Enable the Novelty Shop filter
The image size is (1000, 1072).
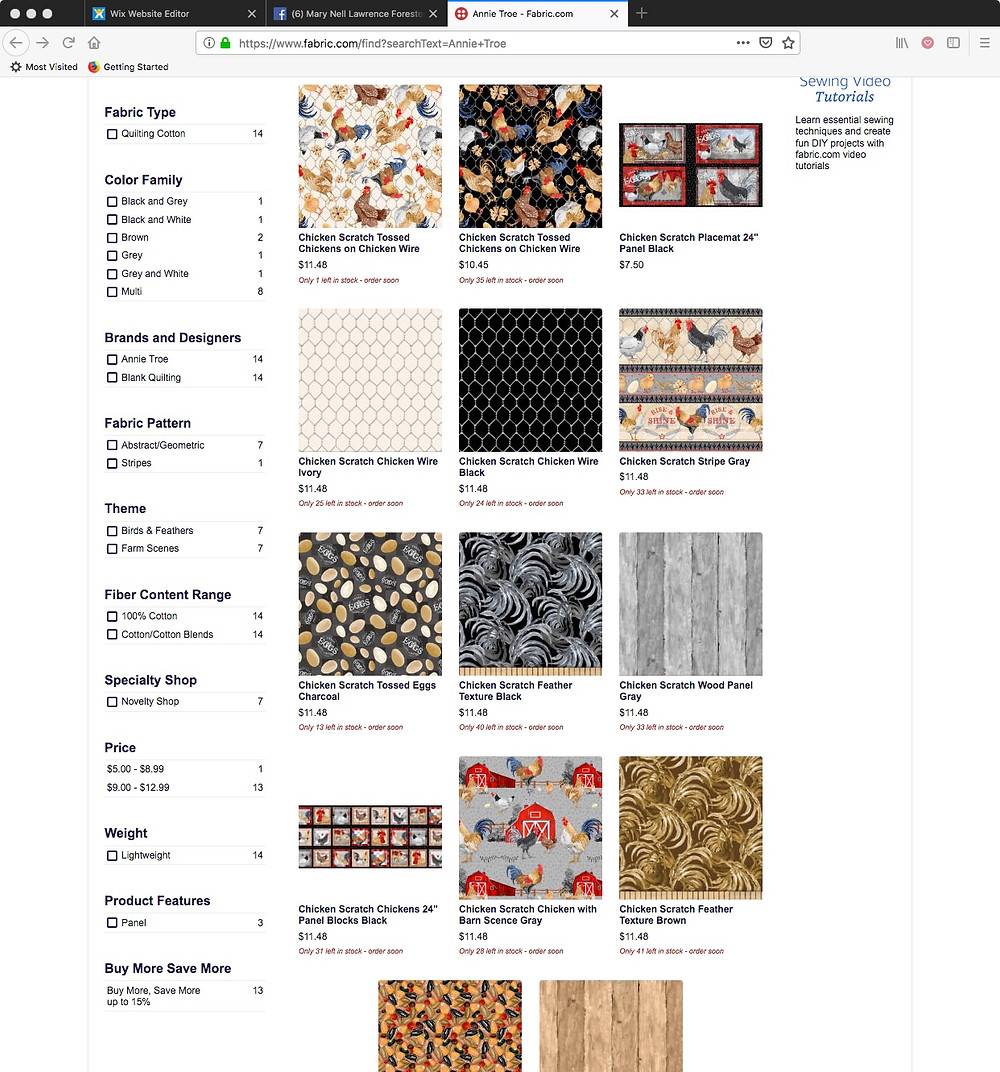112,702
